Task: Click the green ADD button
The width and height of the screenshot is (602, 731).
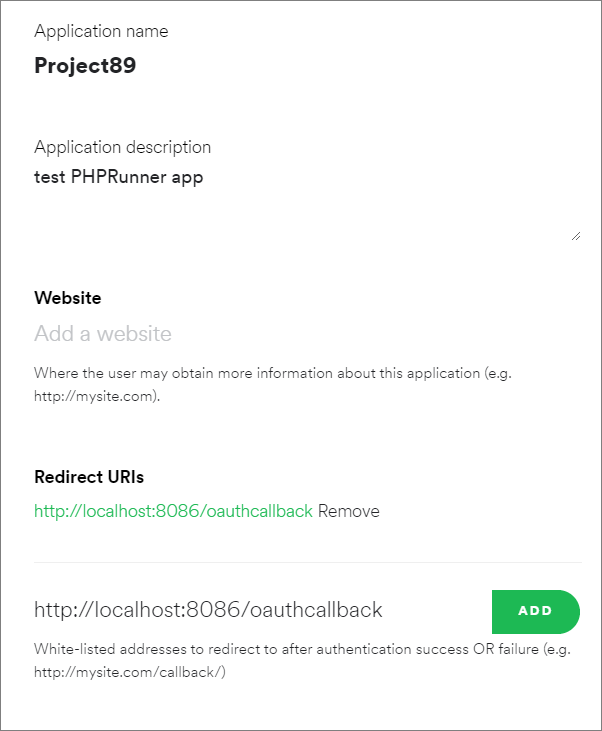Action: [x=535, y=611]
